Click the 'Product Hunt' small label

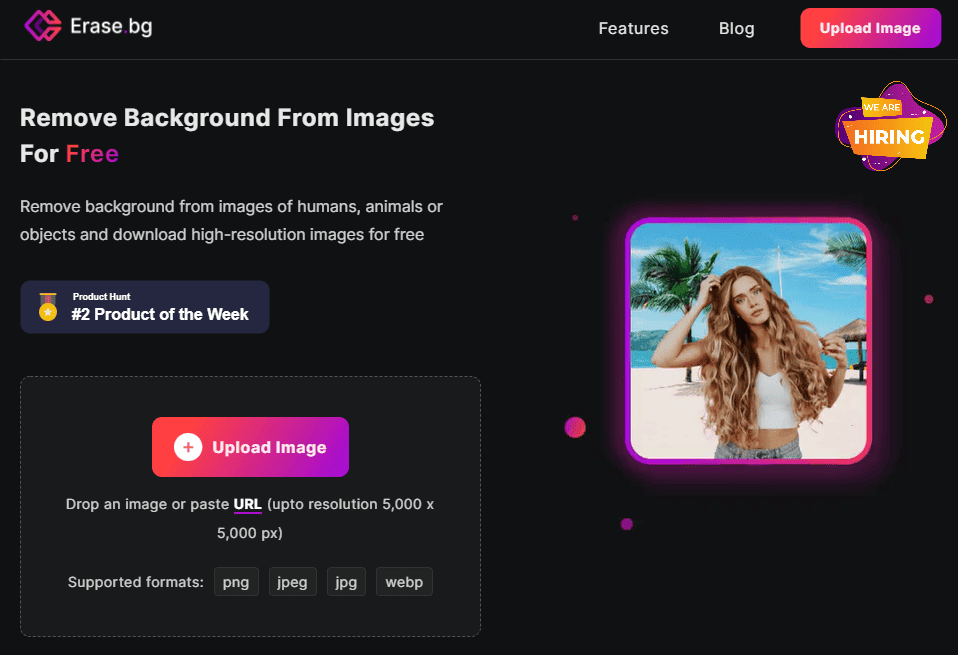point(101,296)
